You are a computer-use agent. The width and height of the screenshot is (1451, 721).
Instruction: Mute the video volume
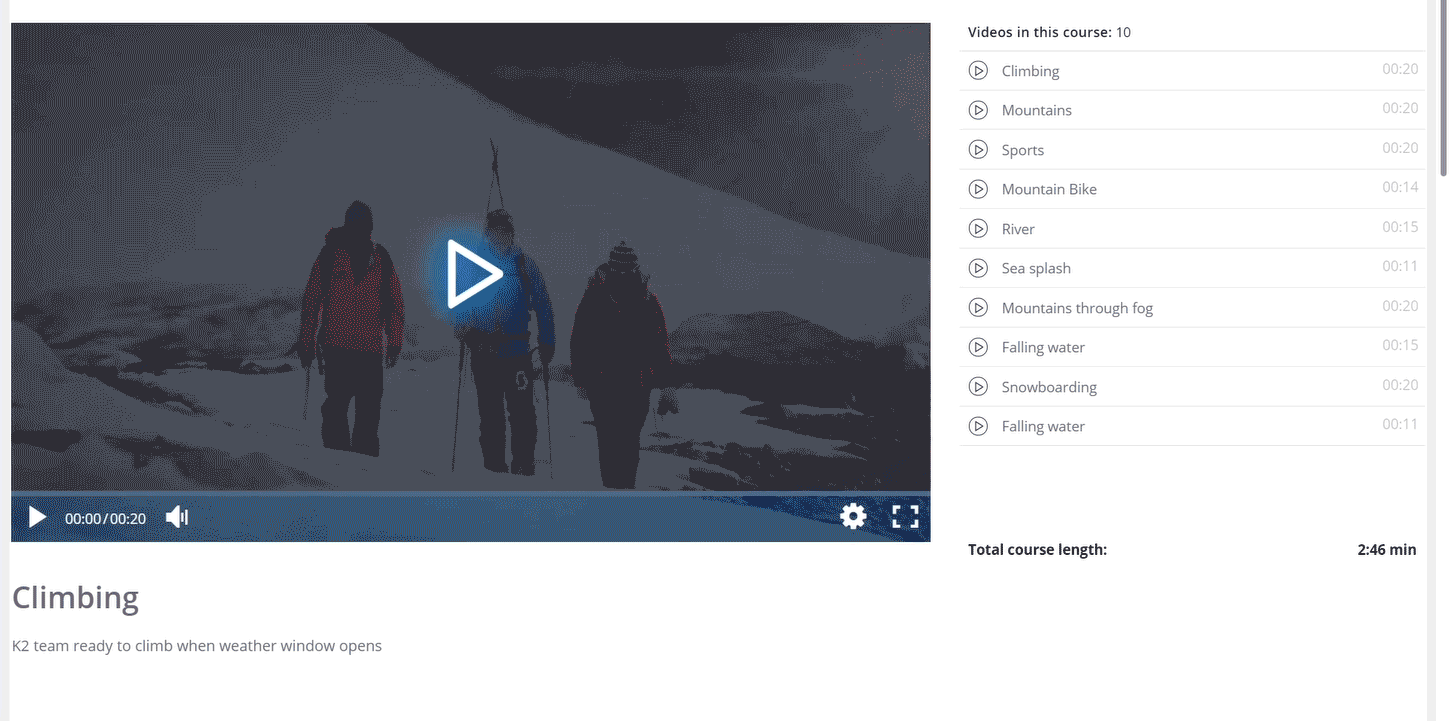click(x=177, y=516)
